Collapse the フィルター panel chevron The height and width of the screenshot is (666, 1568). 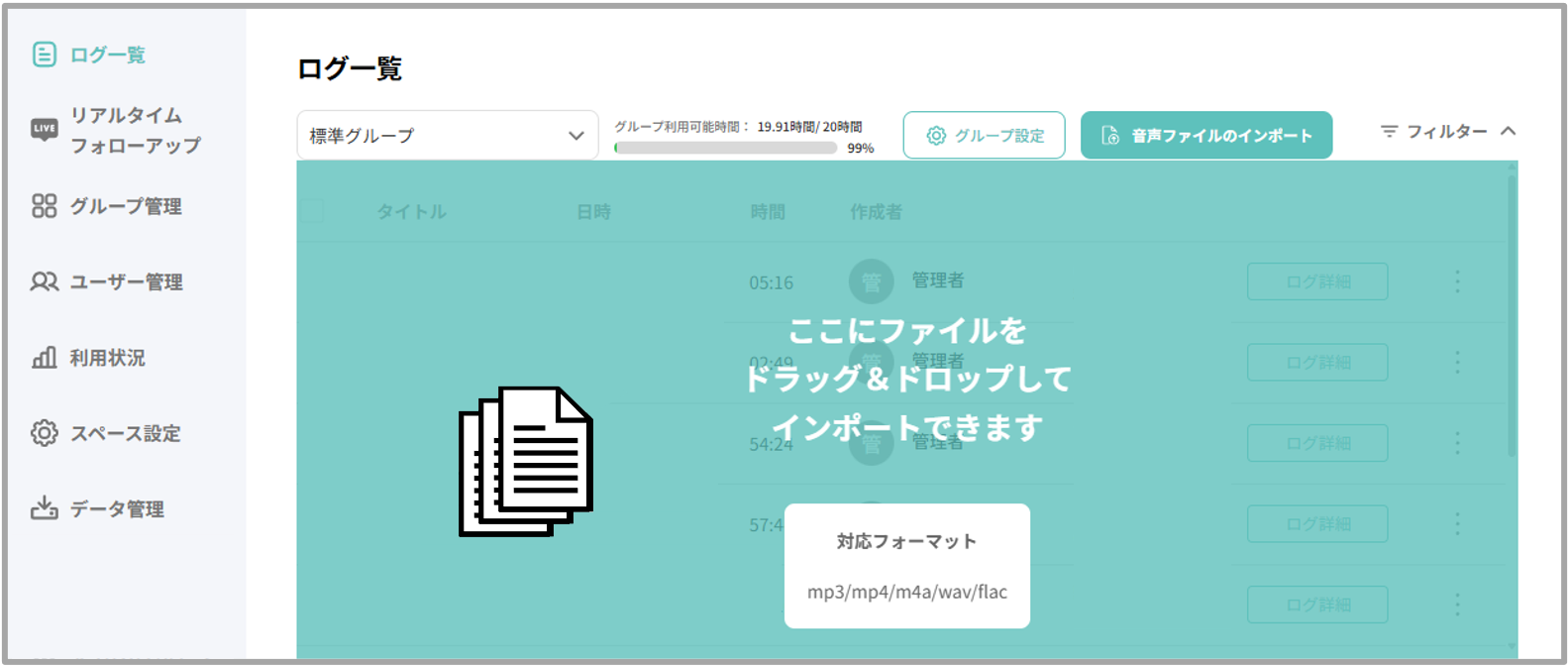point(1508,131)
